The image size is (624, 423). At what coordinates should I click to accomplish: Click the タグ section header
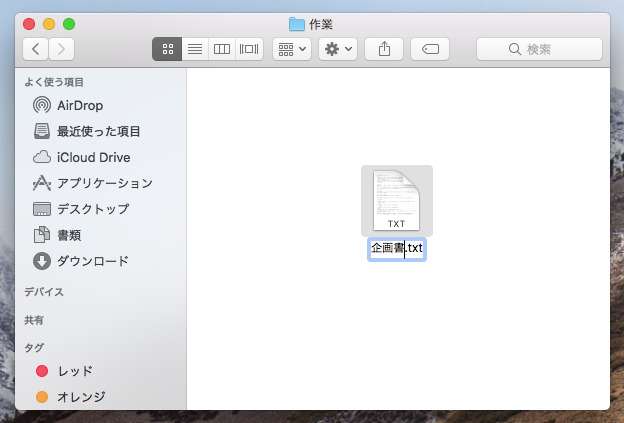pyautogui.click(x=34, y=348)
